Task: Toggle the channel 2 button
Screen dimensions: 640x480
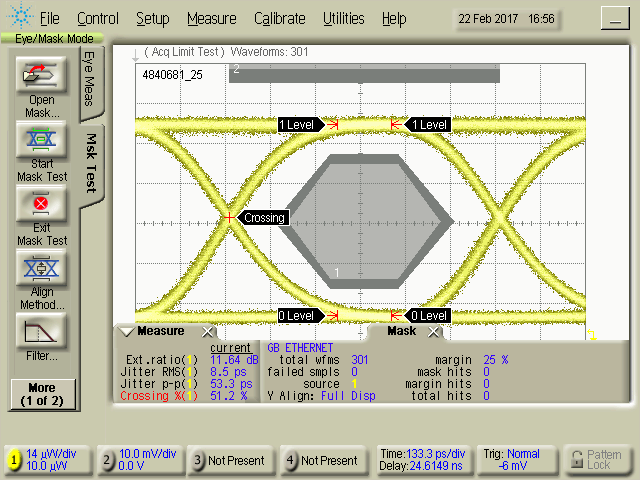Action: click(x=107, y=460)
